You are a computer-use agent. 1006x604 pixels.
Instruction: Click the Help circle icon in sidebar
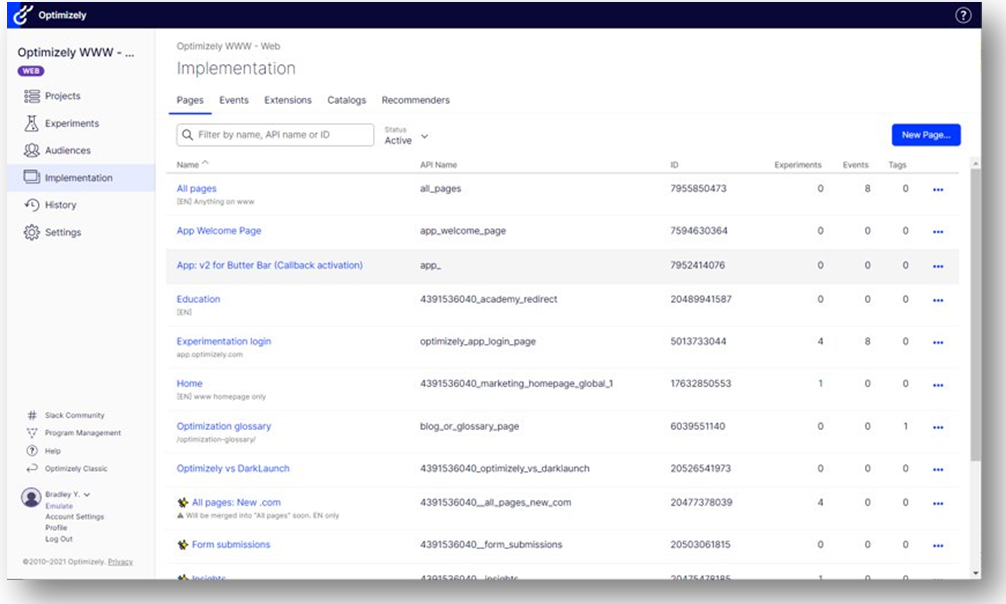coord(32,451)
